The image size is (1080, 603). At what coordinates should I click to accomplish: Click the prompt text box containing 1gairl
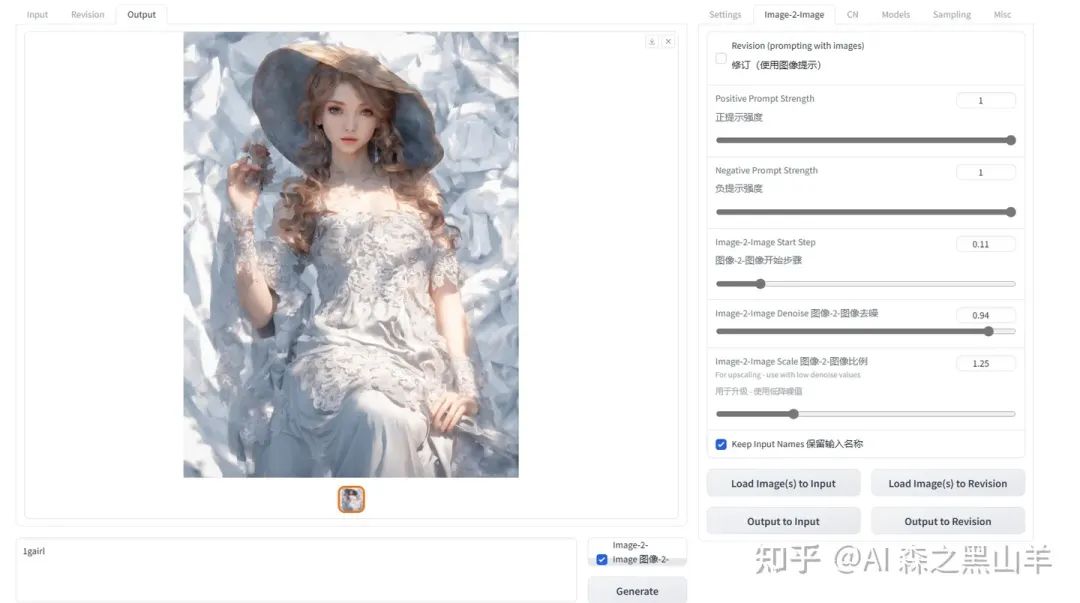tap(296, 571)
